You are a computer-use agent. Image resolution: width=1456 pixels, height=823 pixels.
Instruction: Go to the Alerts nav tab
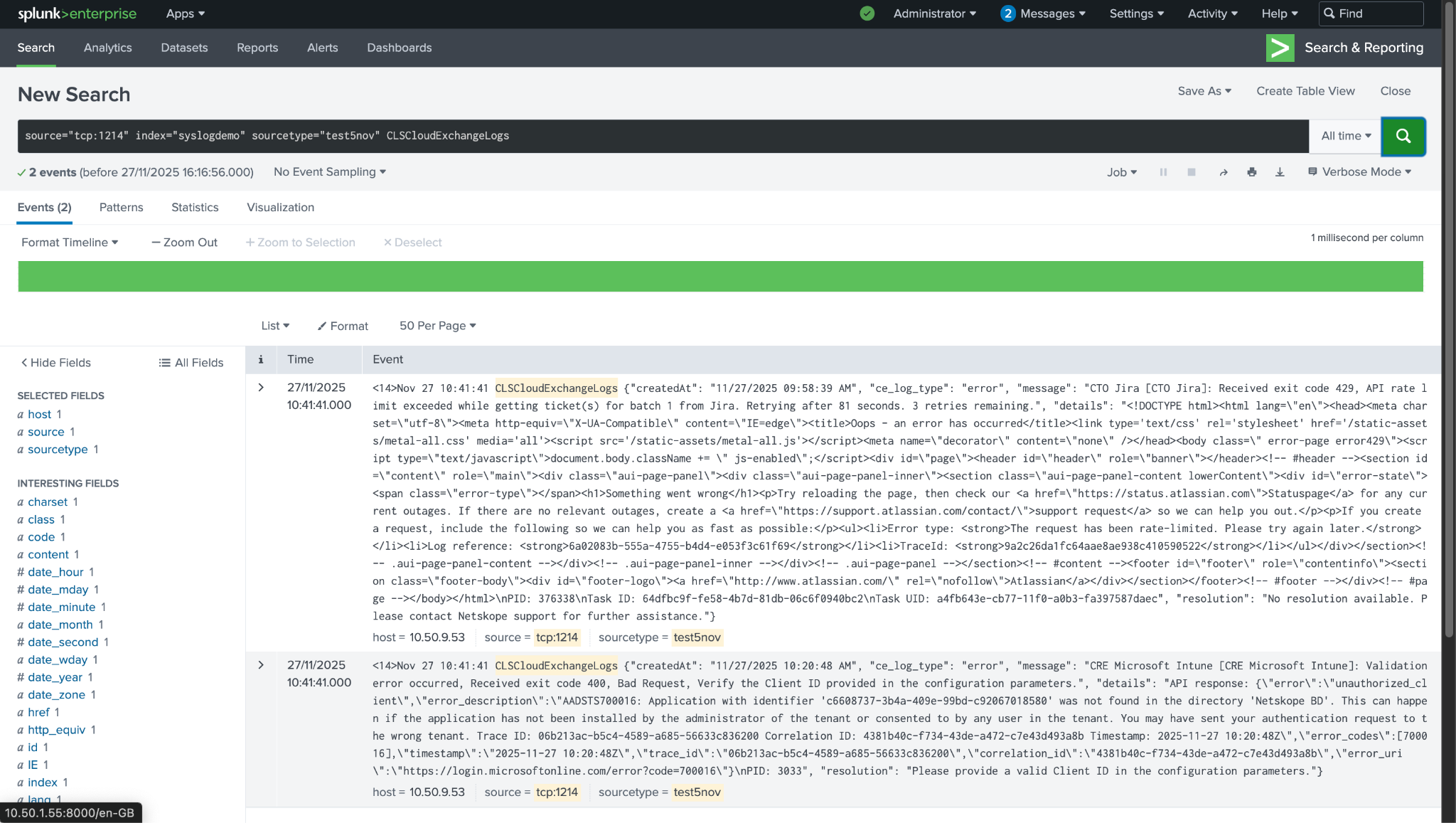point(322,48)
